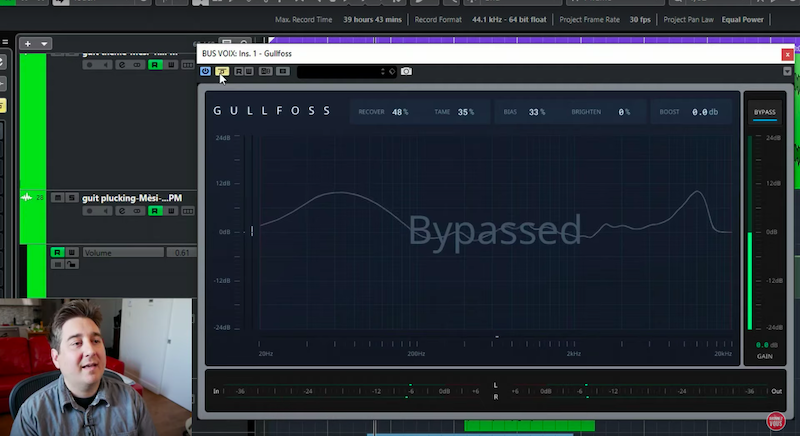800x436 pixels.
Task: Open preset management diamond icon
Action: tap(391, 72)
